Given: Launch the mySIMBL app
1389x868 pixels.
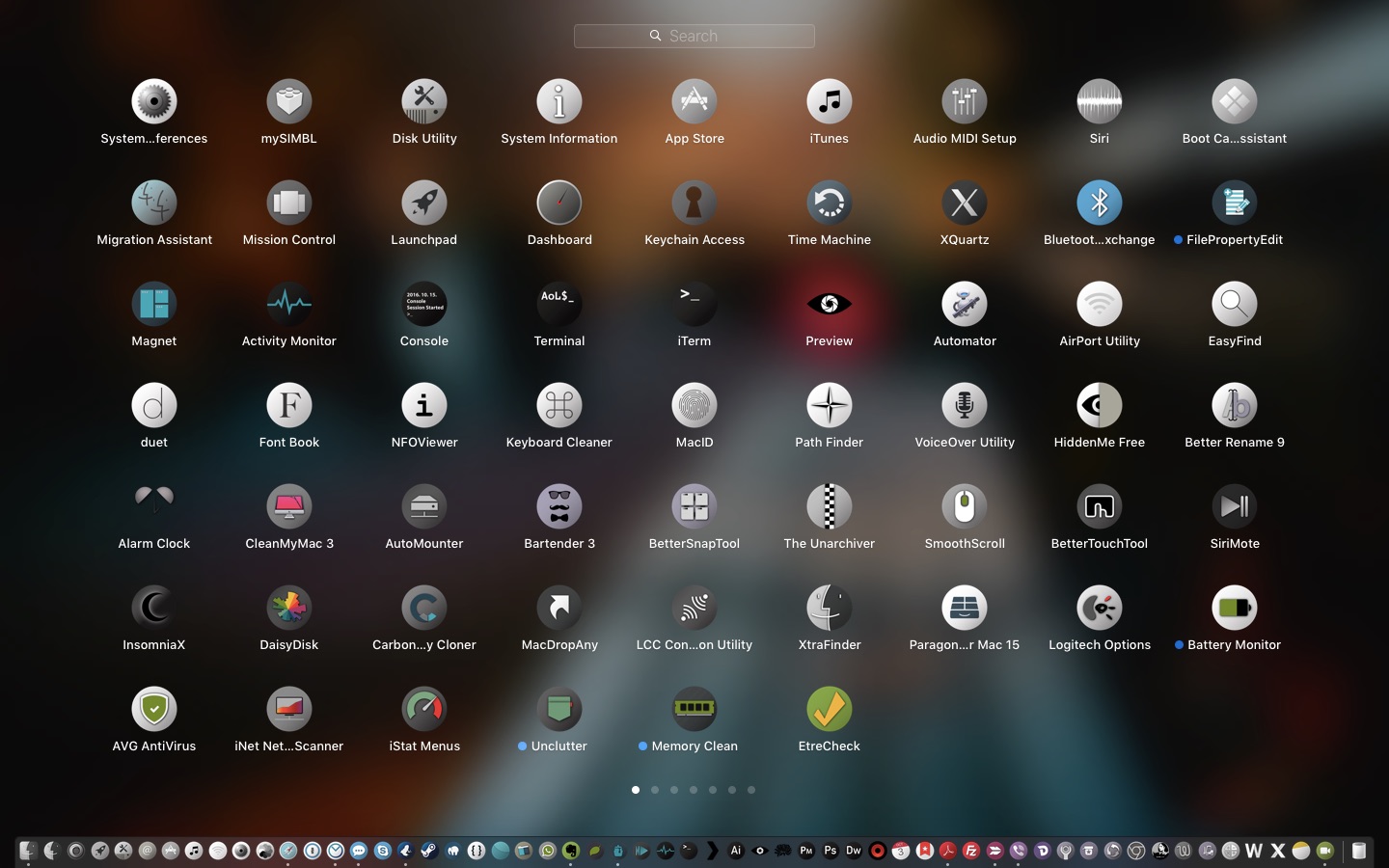Looking at the screenshot, I should click(x=289, y=101).
